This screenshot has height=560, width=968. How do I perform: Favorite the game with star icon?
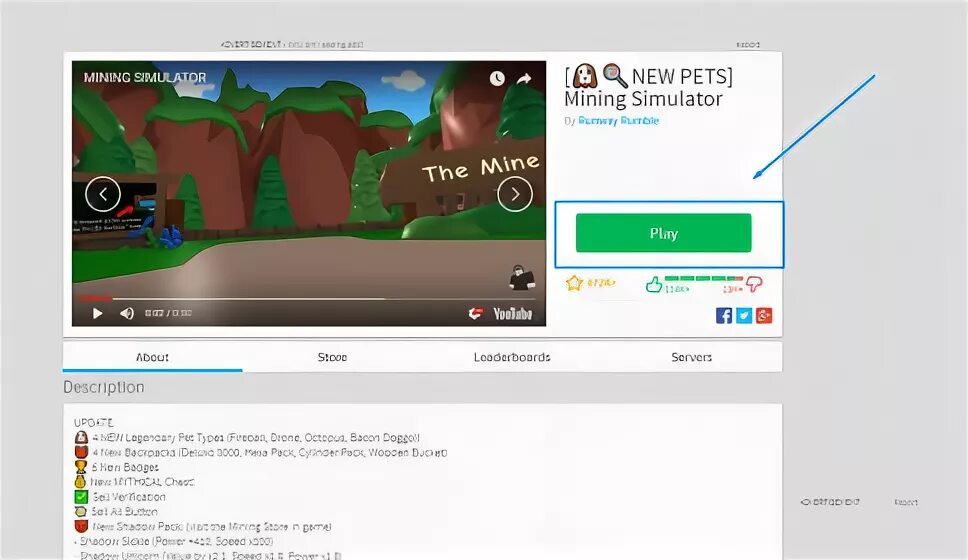click(x=574, y=283)
